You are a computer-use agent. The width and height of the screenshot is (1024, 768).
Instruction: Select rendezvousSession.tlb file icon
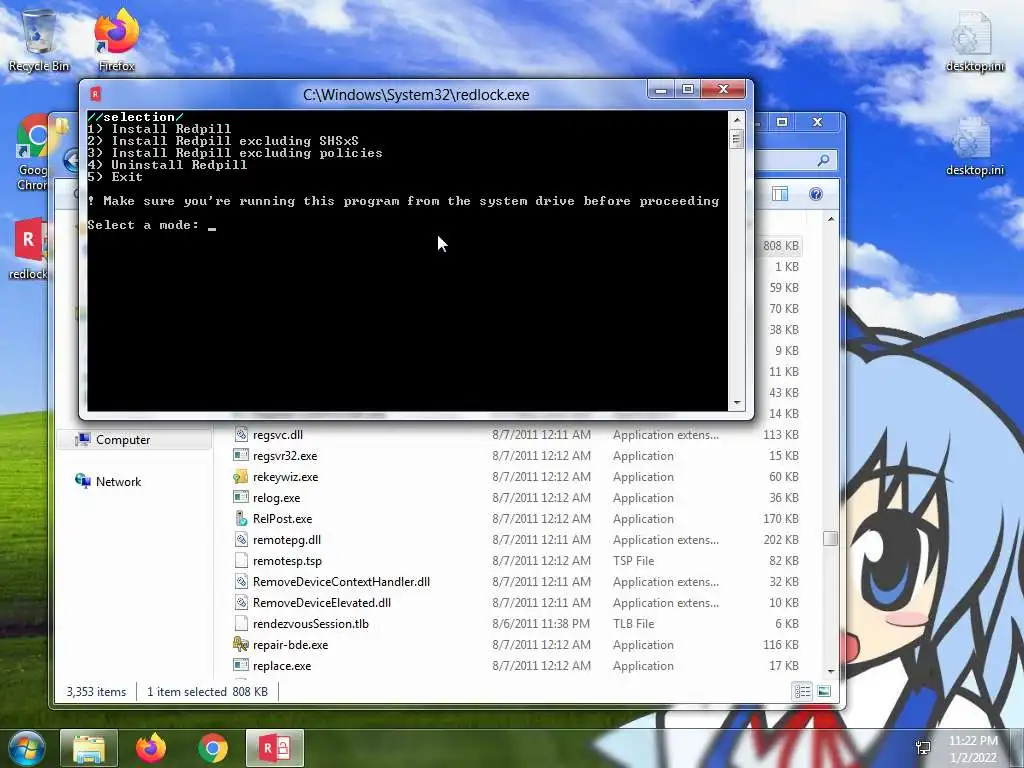coord(241,623)
